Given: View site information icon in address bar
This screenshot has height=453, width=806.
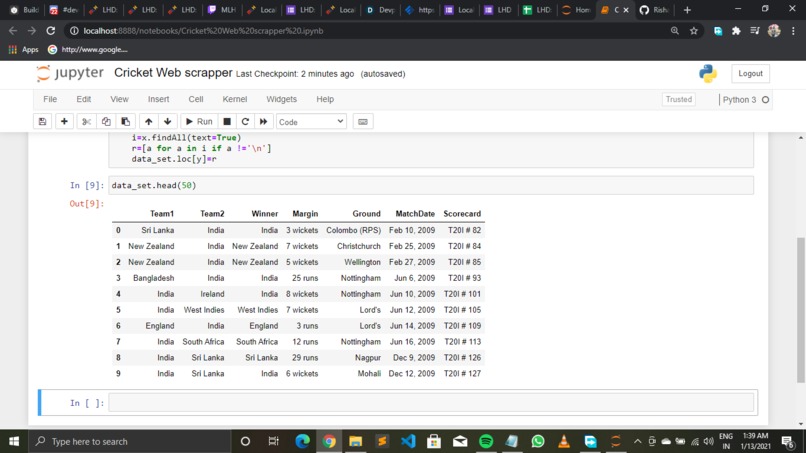Looking at the screenshot, I should pos(74,31).
